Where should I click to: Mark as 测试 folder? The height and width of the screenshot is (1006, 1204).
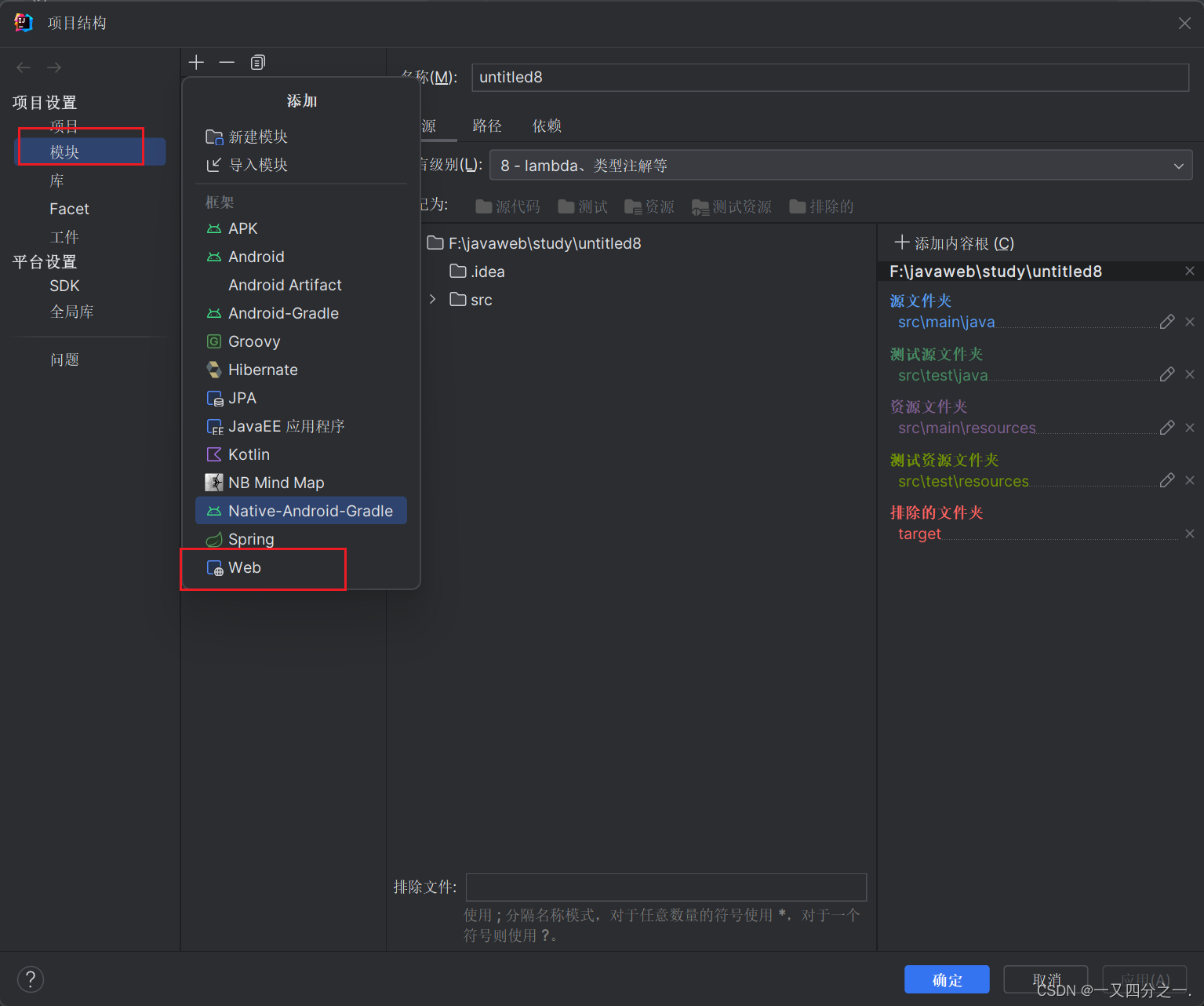(583, 206)
